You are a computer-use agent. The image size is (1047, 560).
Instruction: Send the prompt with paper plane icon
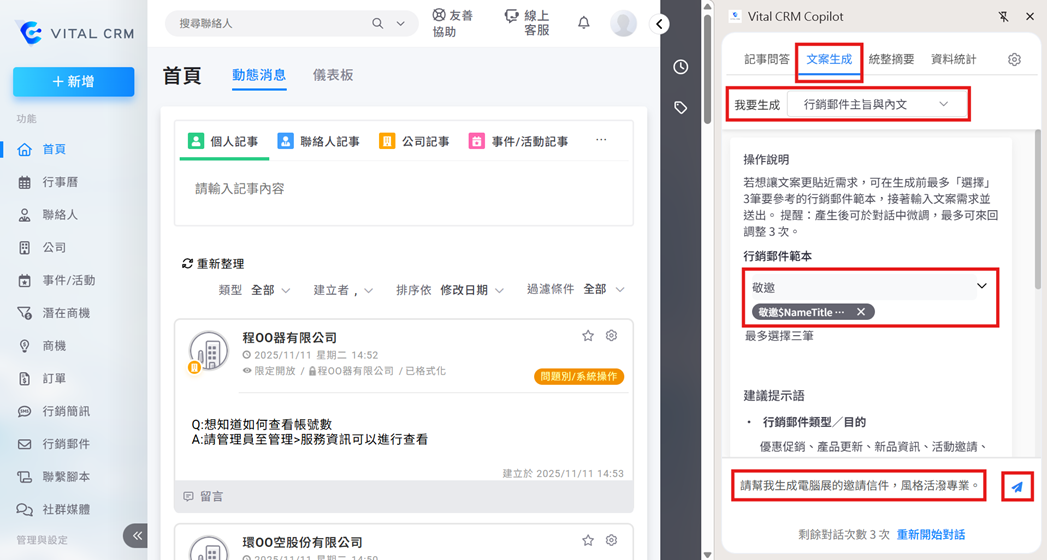[x=1016, y=487]
